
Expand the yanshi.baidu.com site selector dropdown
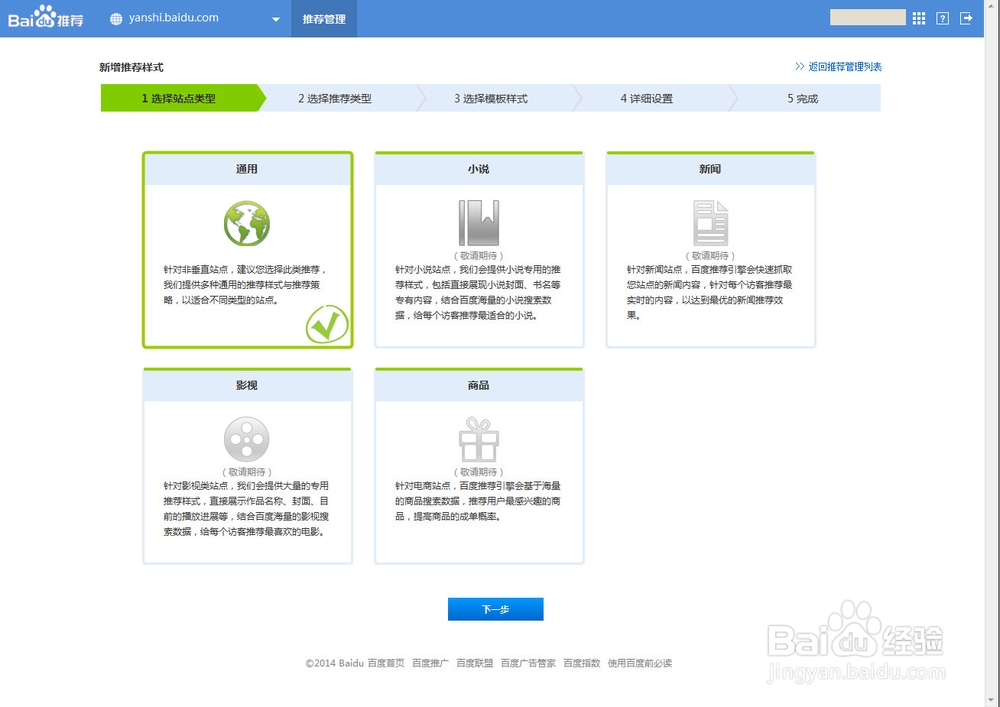pos(275,18)
